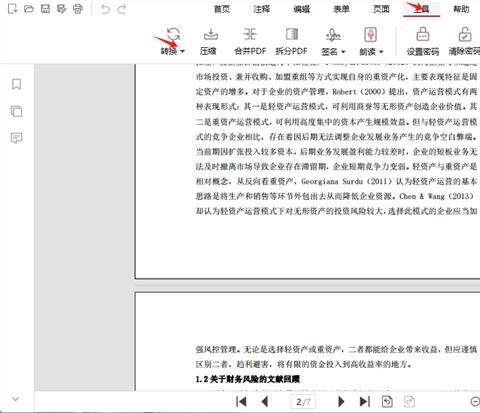
Task: Go to the next page
Action: pyautogui.click(x=341, y=401)
